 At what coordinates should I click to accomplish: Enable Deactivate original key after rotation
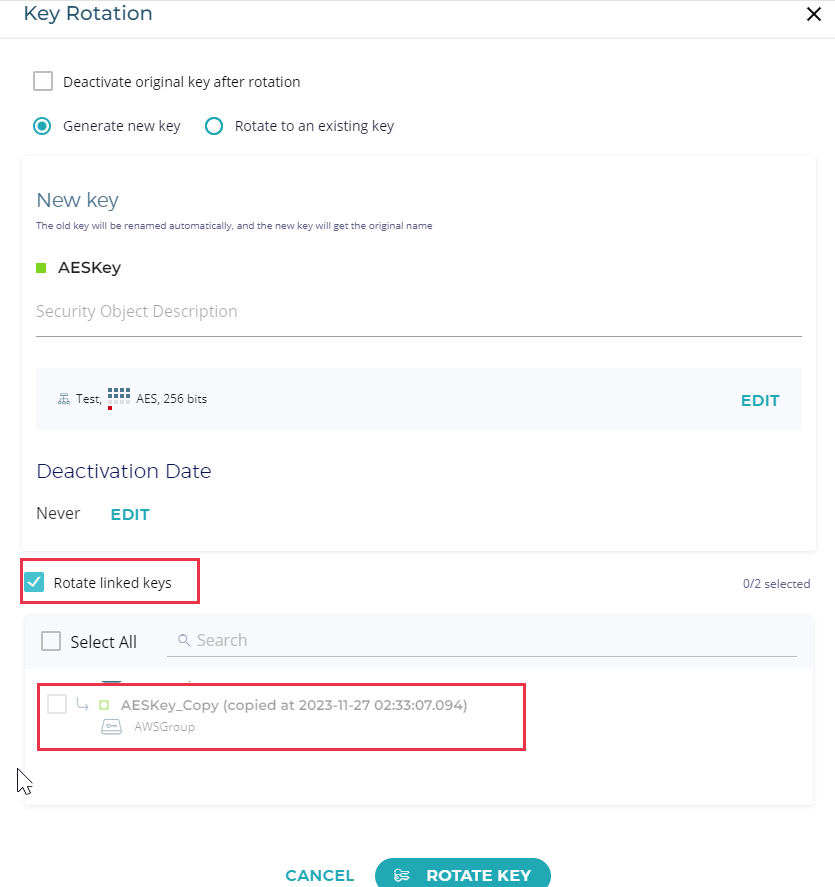tap(43, 82)
